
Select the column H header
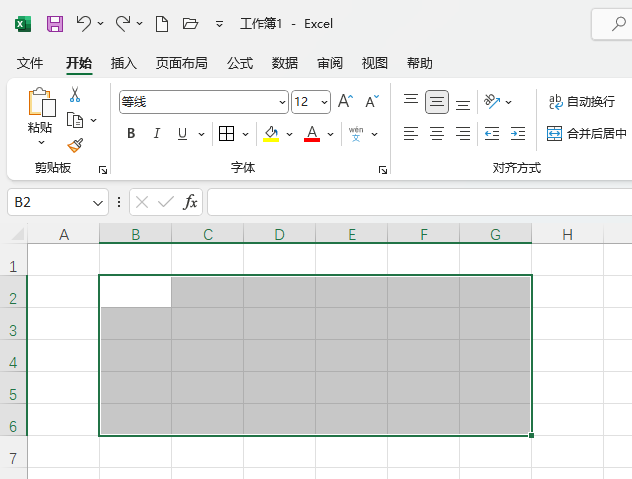567,235
